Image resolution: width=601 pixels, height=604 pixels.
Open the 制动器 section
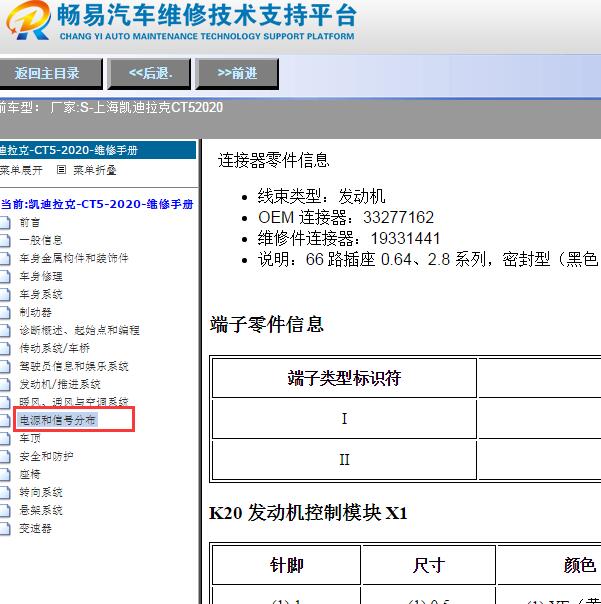[x=35, y=312]
